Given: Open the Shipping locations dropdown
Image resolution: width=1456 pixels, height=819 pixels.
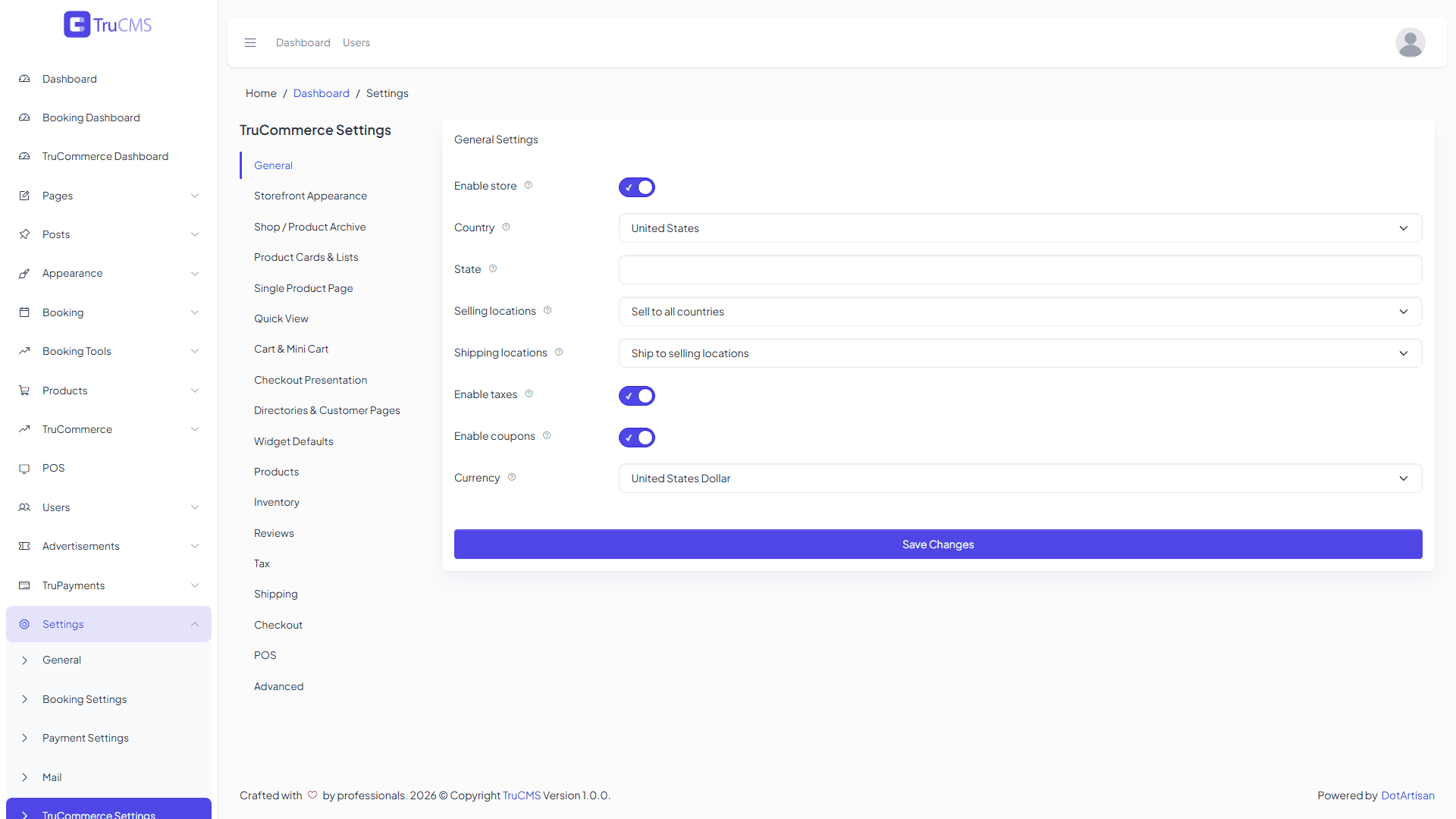Looking at the screenshot, I should pyautogui.click(x=1020, y=353).
